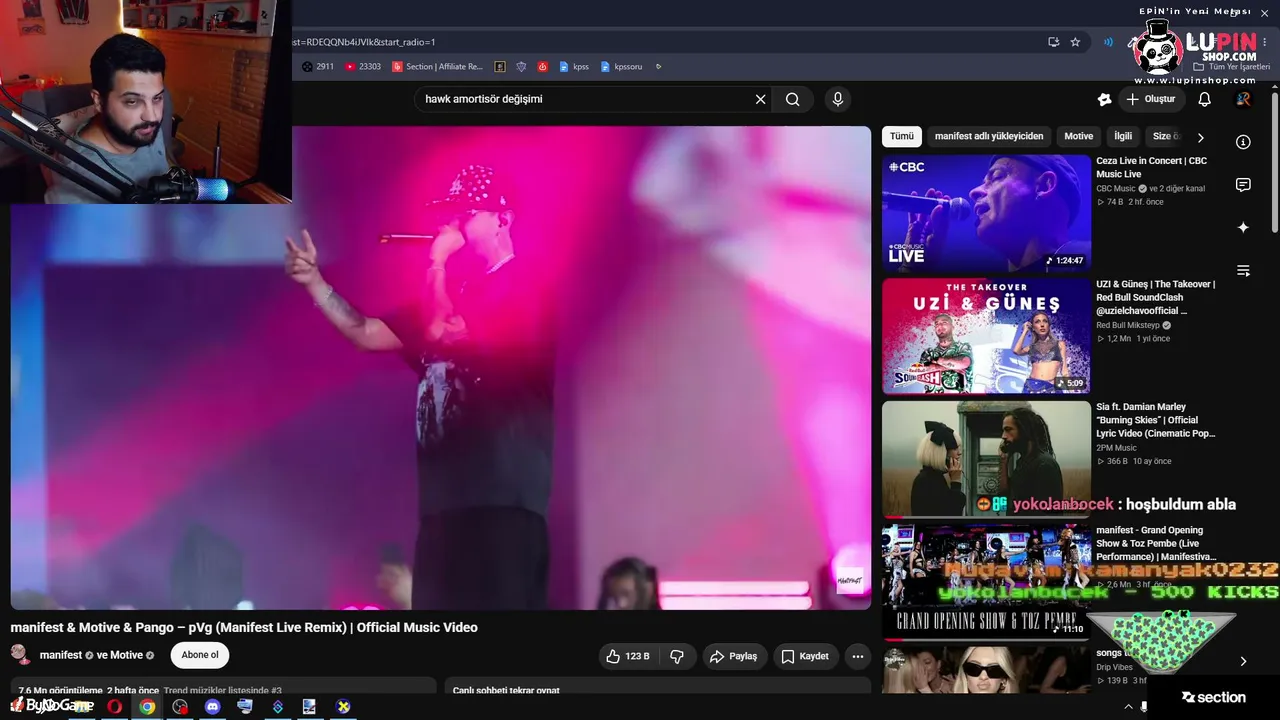Screen dimensions: 1280x720
Task: Click the video title 'manifest & Motive & Pango'
Action: [x=244, y=627]
